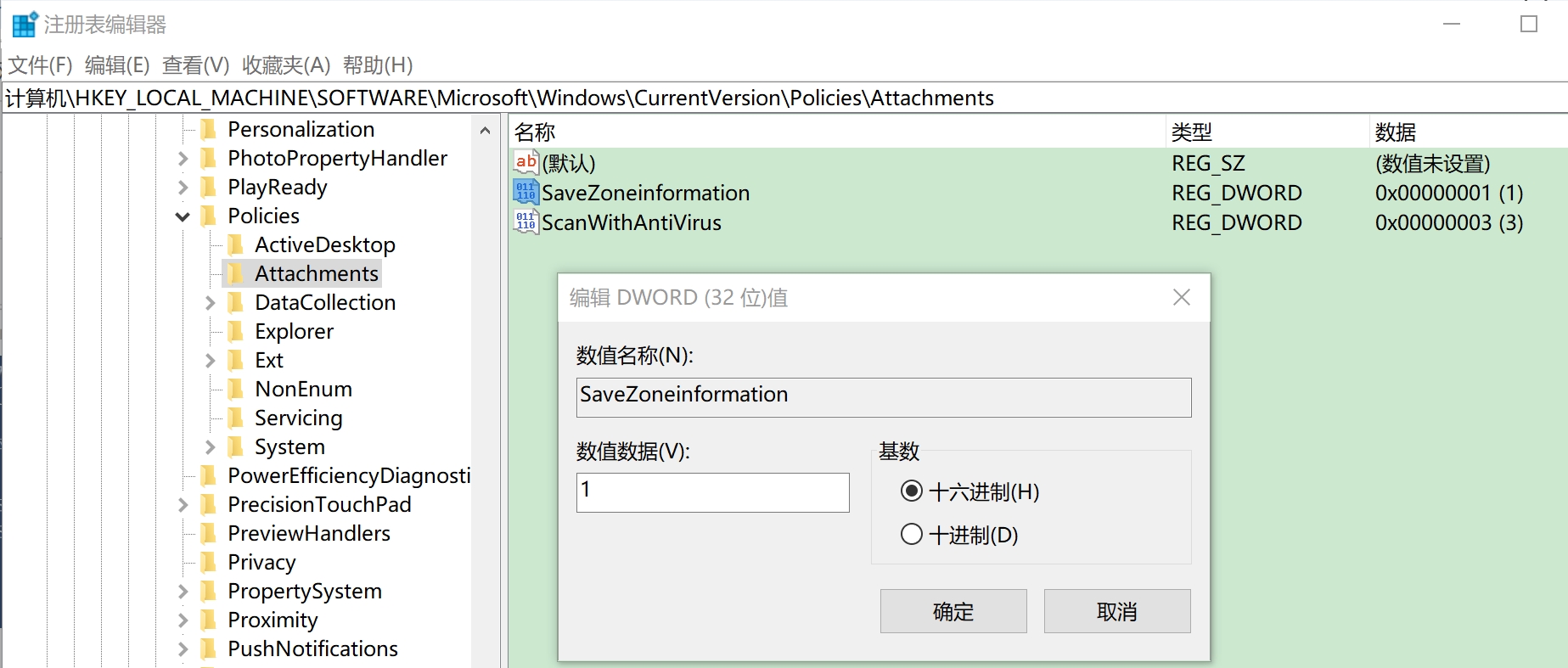Select the Privacy key label in tree
Screen dimensions: 1568x668
(x=261, y=563)
